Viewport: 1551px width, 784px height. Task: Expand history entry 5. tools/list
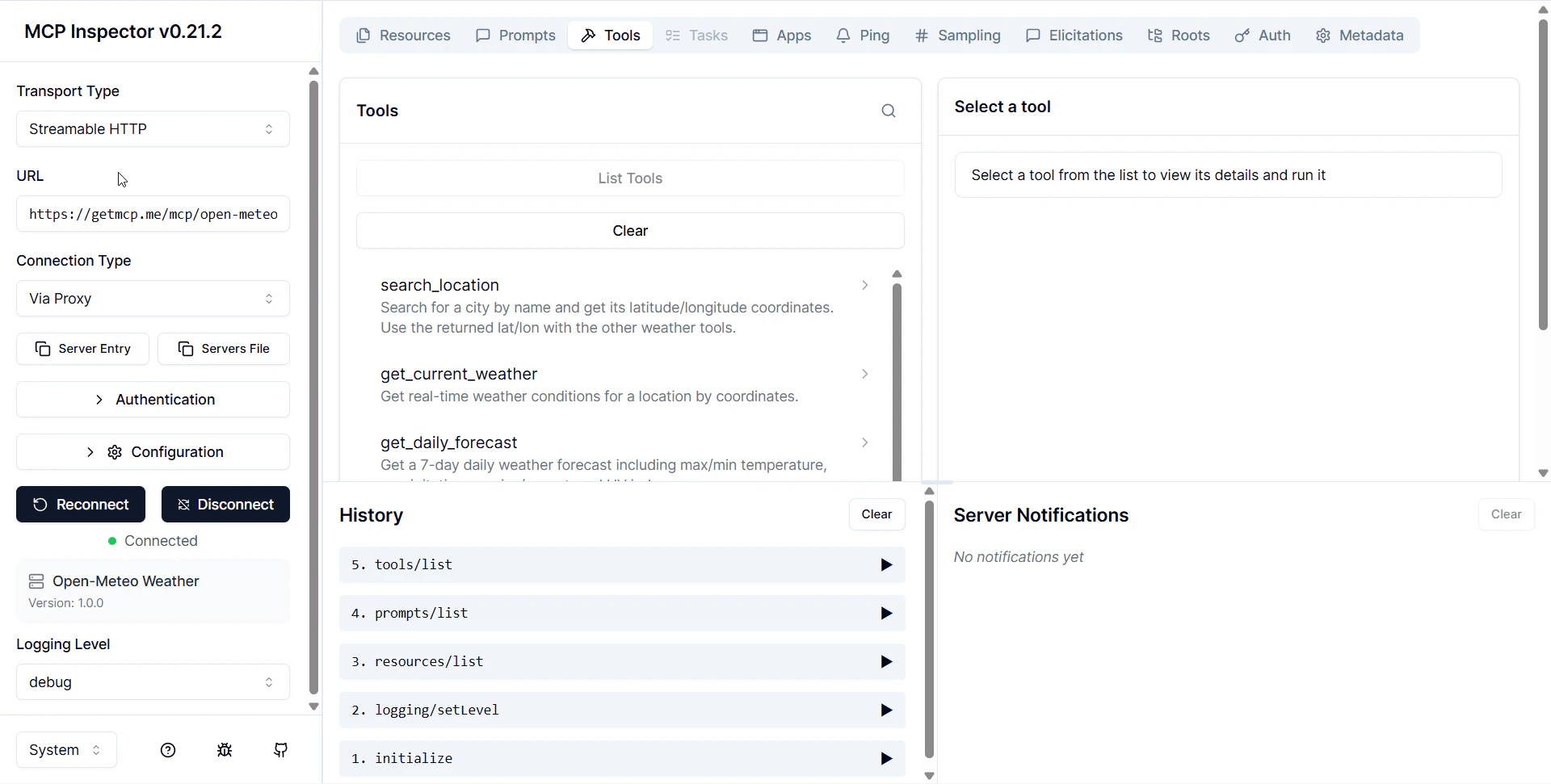[622, 565]
